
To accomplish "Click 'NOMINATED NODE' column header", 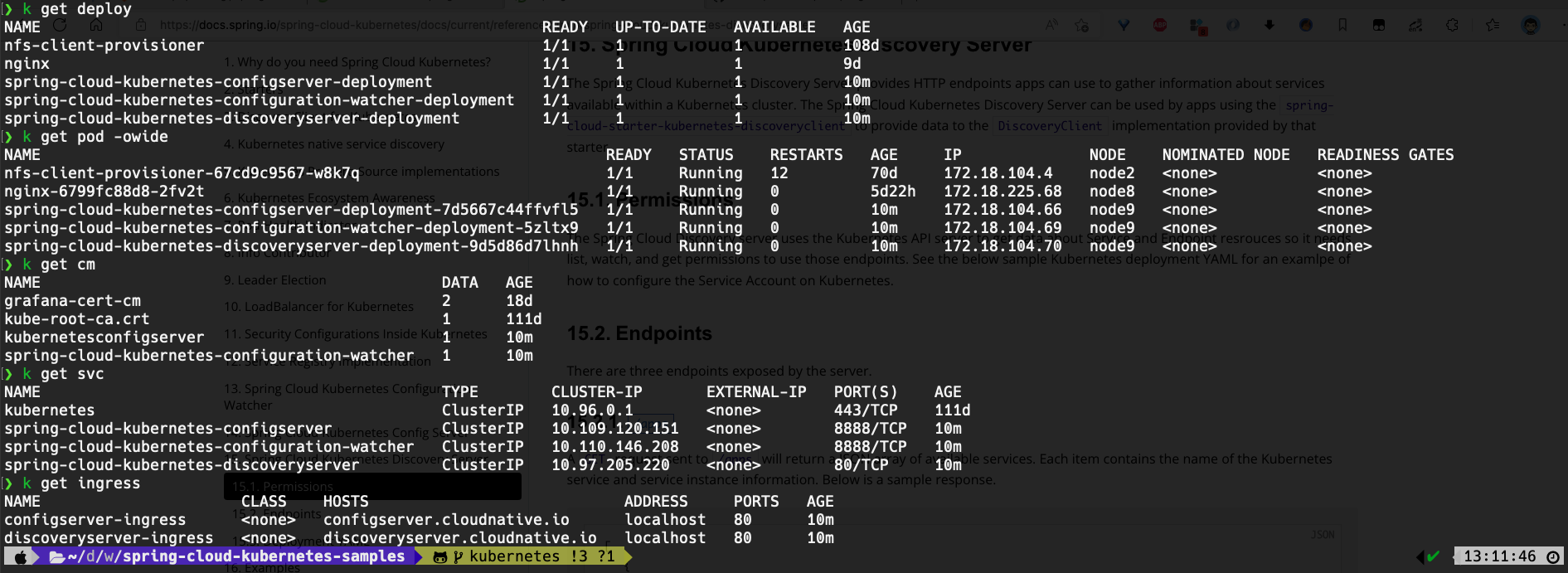I will [1226, 155].
